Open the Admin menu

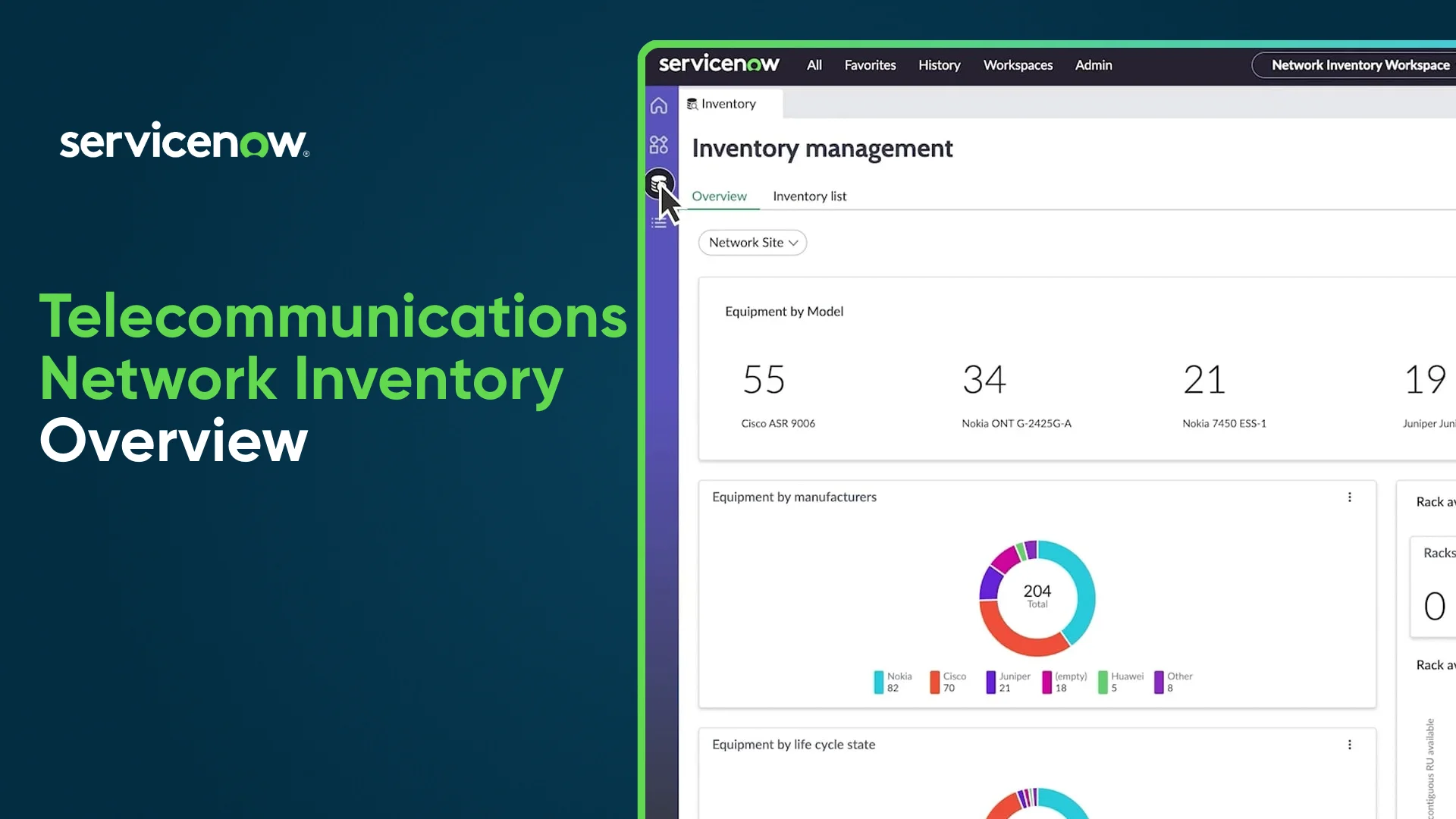[1093, 65]
